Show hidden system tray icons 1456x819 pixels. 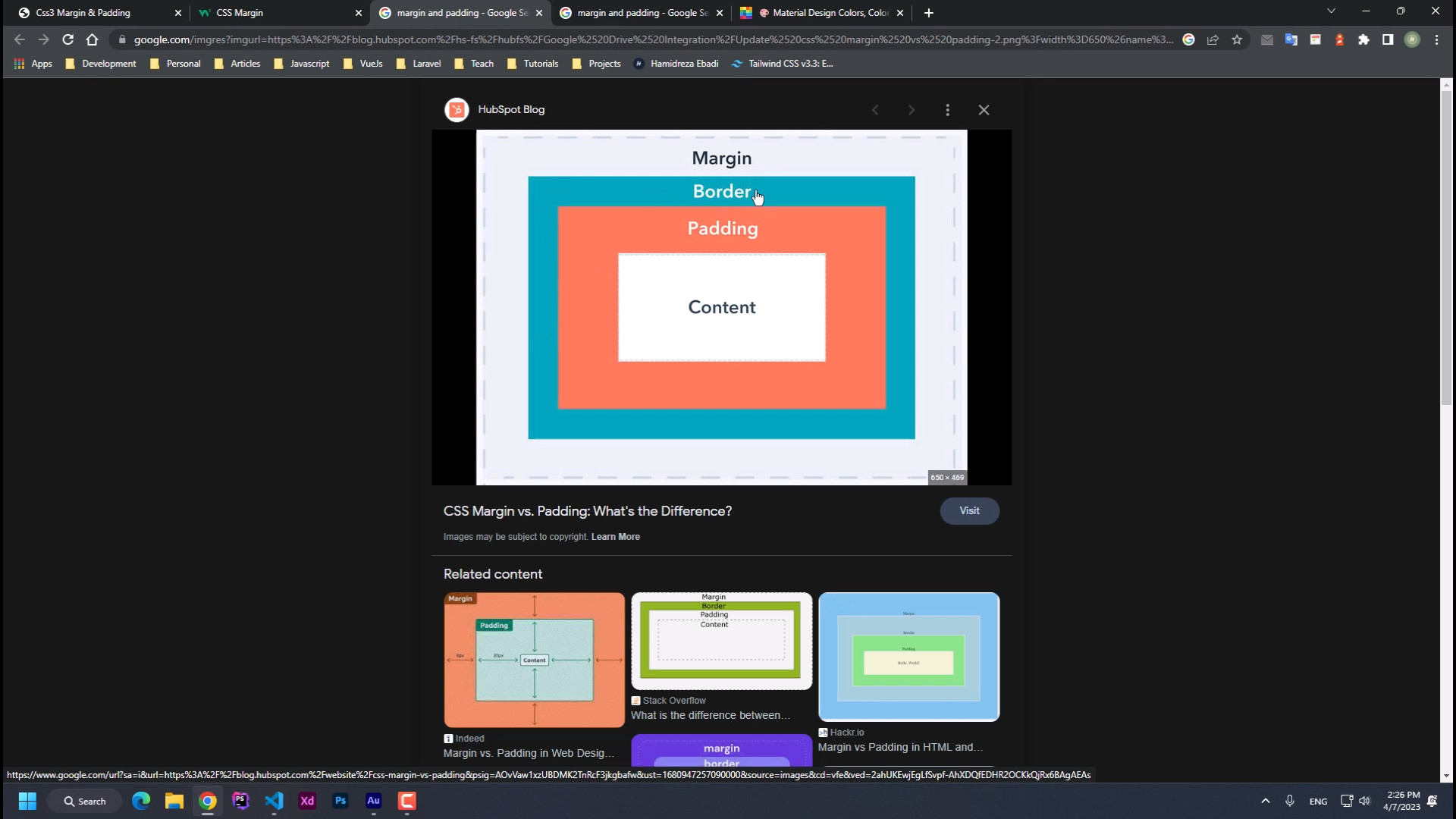(x=1265, y=801)
